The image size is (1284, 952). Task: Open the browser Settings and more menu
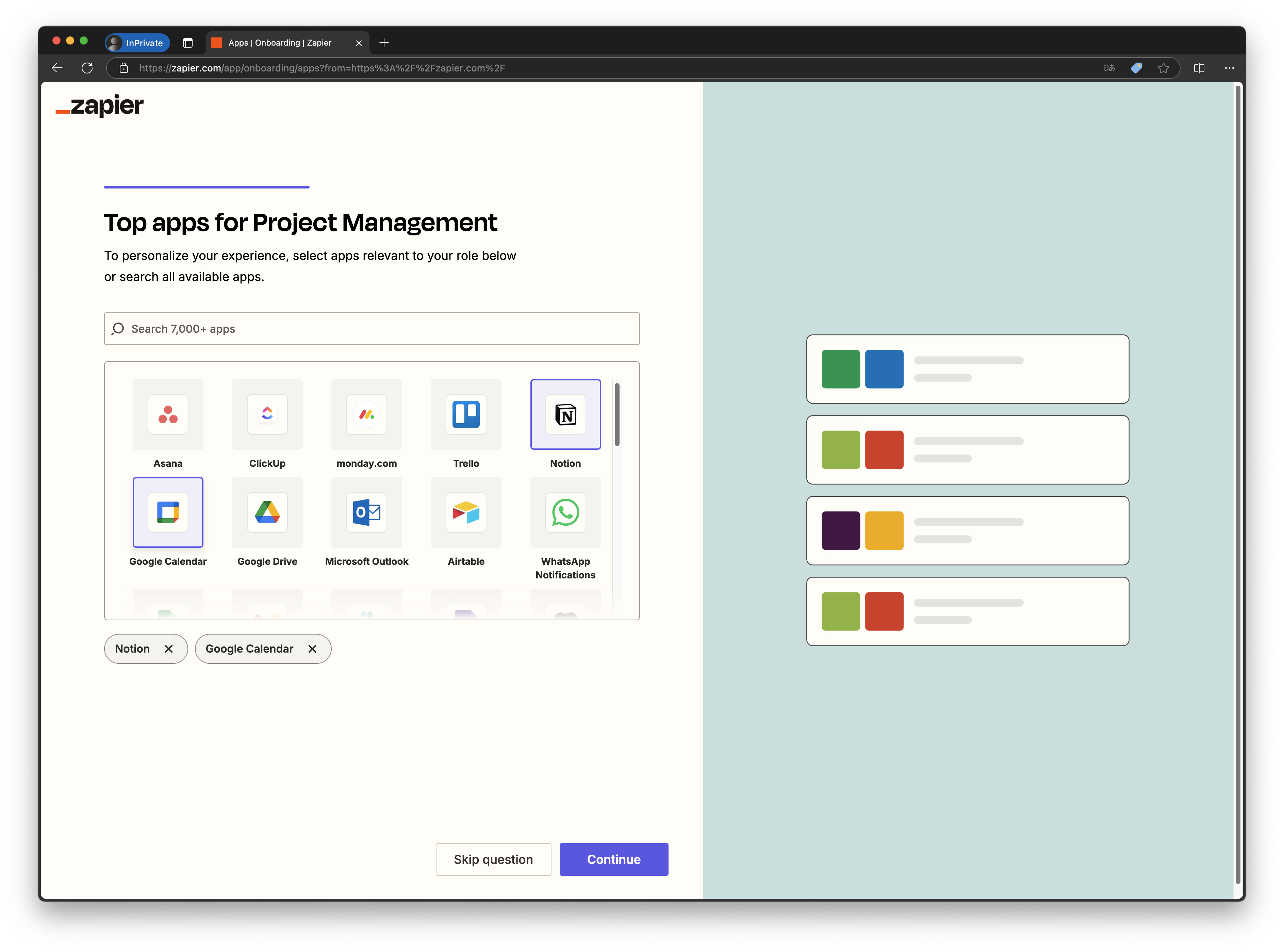point(1229,68)
